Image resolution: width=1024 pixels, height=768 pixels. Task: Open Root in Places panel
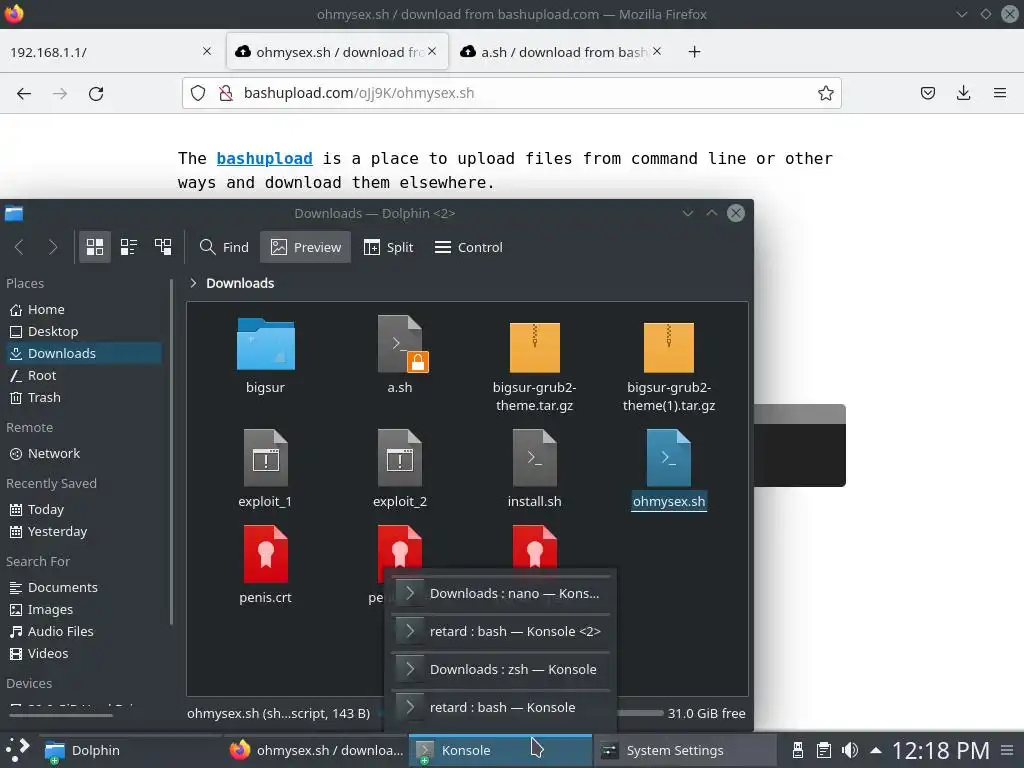[84, 376]
